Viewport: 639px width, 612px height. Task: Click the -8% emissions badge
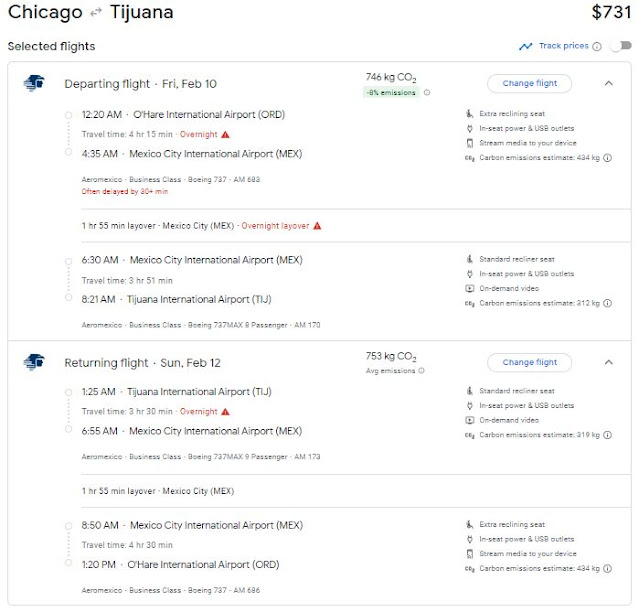coord(392,93)
